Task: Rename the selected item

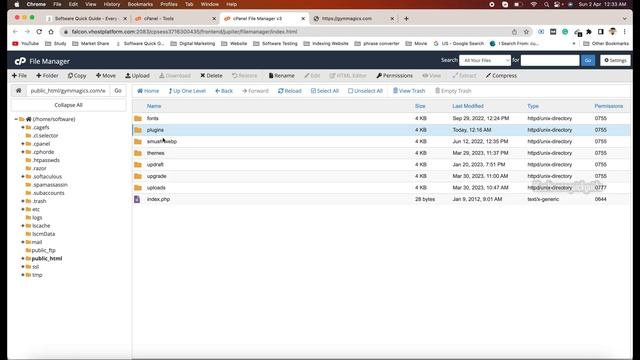Action: 282,76
